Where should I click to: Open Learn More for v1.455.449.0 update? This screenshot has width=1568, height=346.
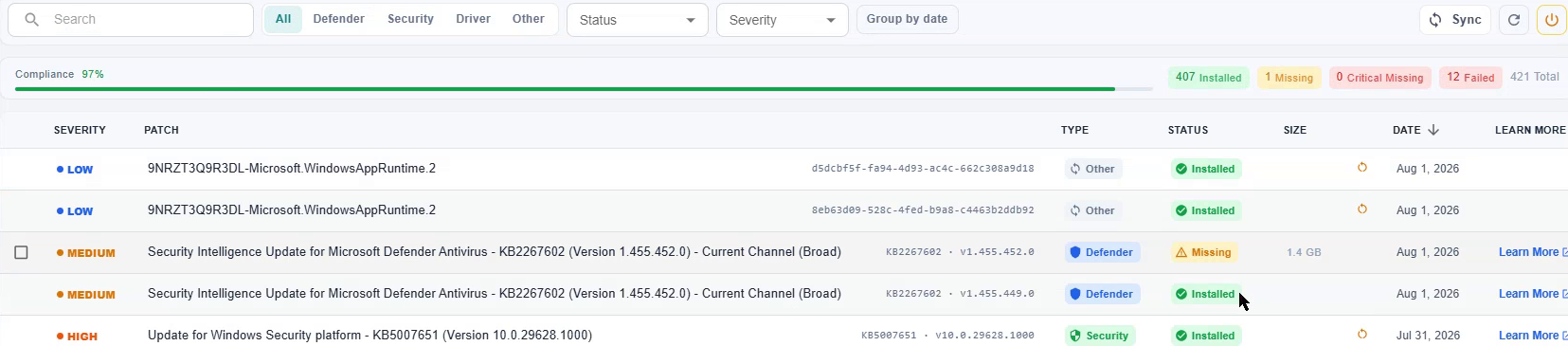1532,294
